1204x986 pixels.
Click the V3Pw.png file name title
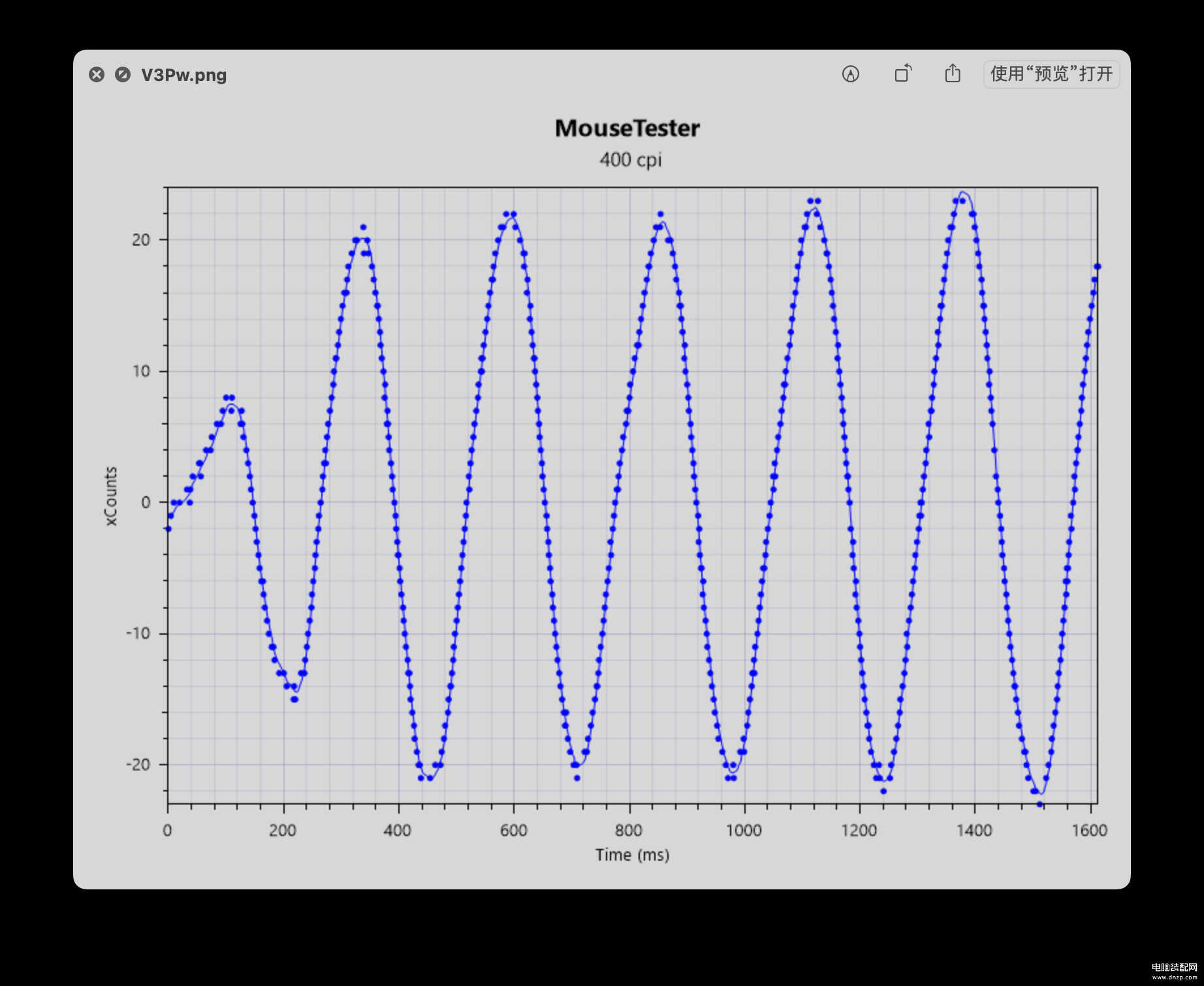tap(184, 74)
